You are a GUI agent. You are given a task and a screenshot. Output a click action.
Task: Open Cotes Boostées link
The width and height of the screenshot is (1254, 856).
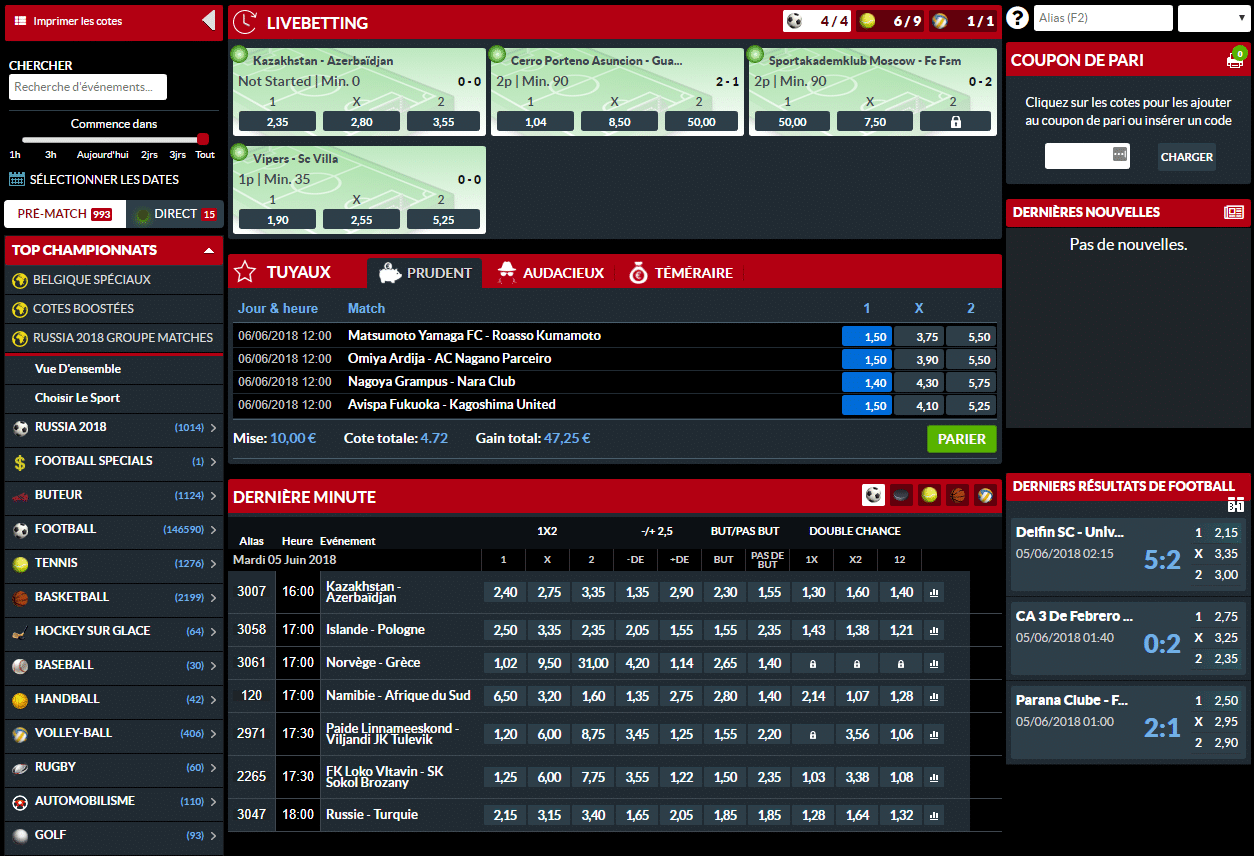point(114,309)
